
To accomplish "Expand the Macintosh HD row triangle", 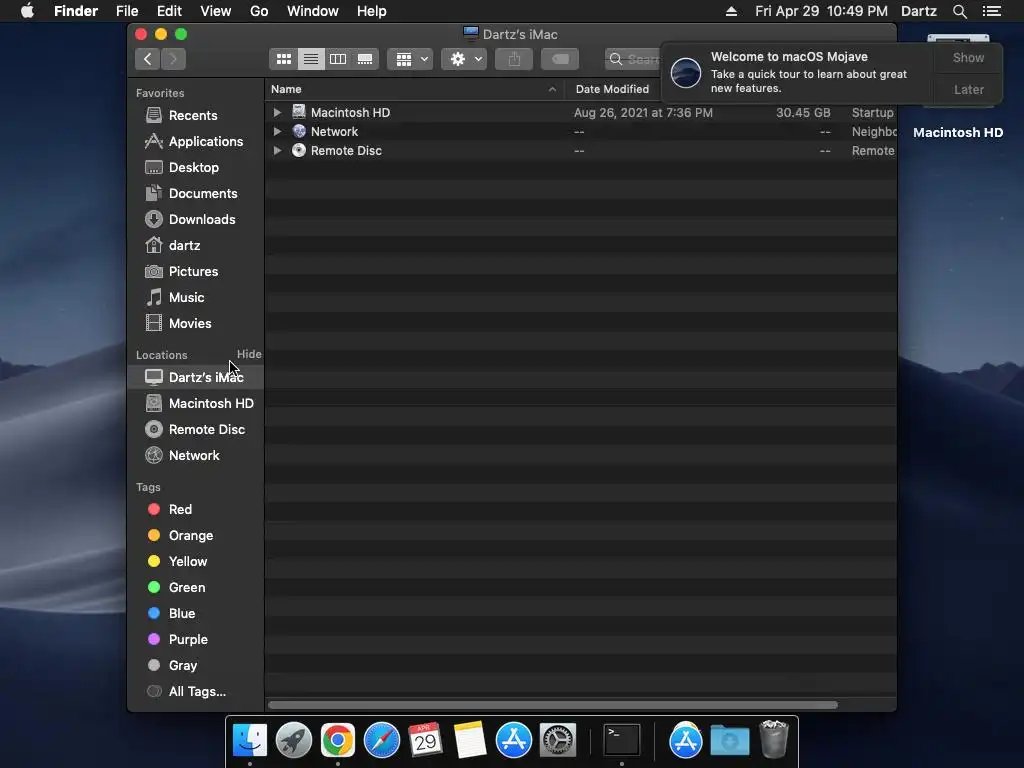I will pyautogui.click(x=277, y=112).
